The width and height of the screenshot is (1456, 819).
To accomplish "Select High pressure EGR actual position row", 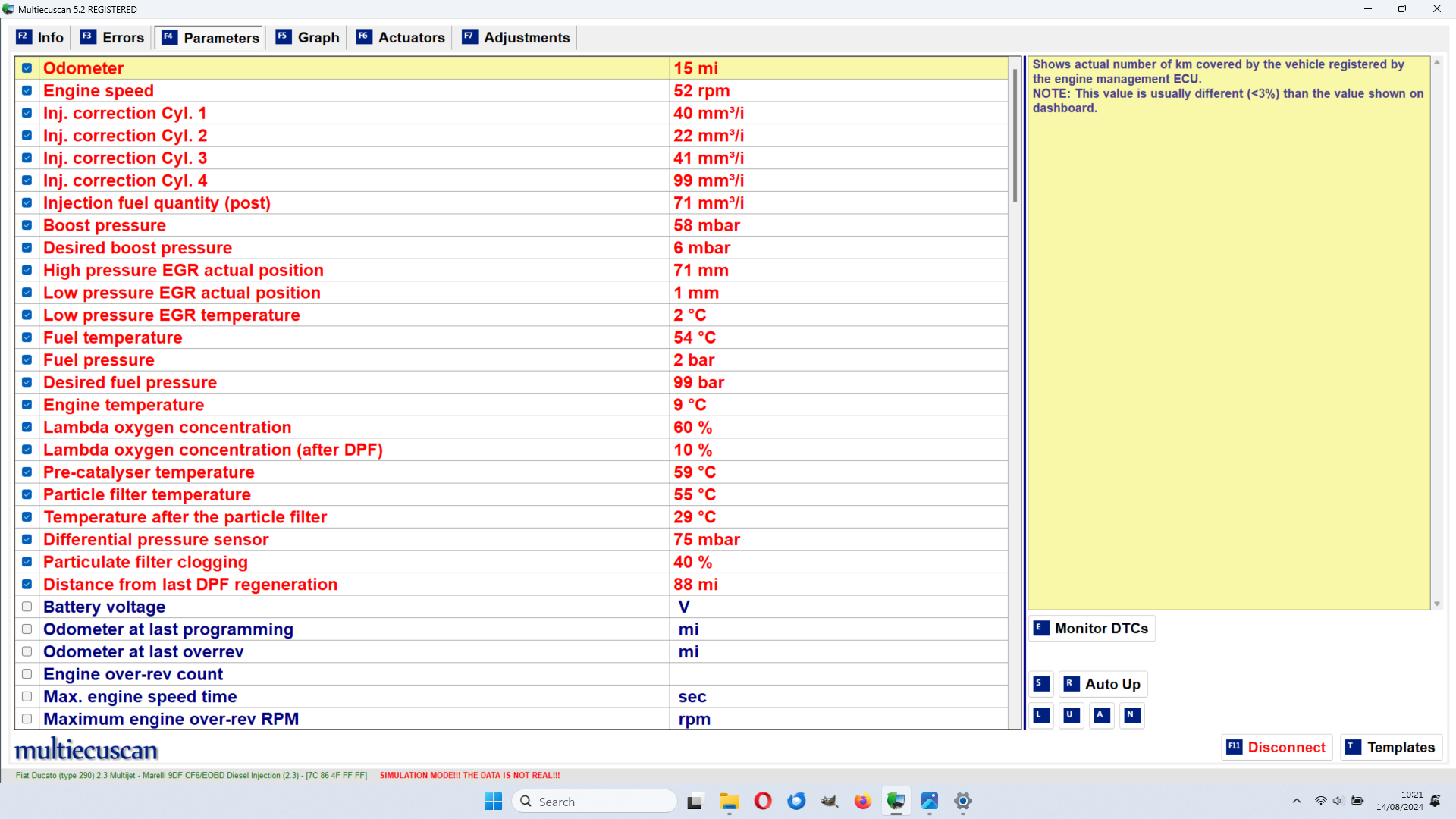I will (x=512, y=271).
